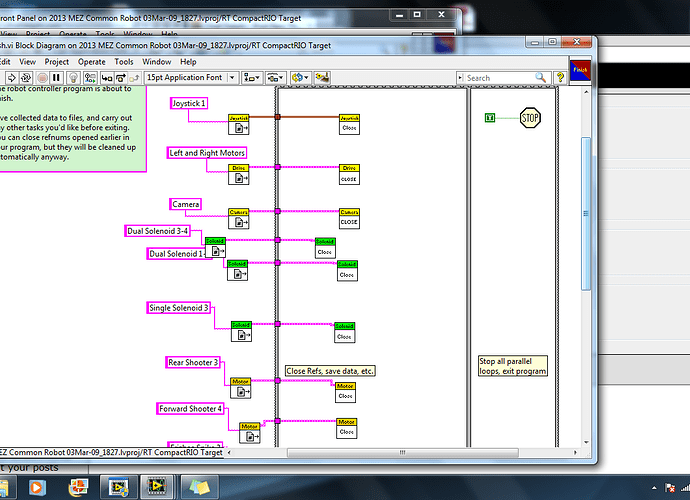Click Motor Close VI for Rear Shooter 3
The height and width of the screenshot is (500, 690).
(345, 393)
